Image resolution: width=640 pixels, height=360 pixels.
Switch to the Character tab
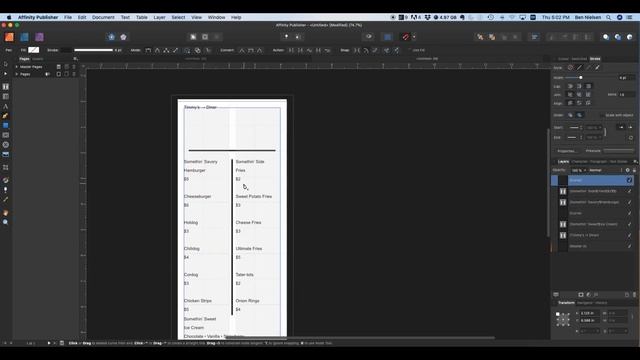[x=579, y=162]
